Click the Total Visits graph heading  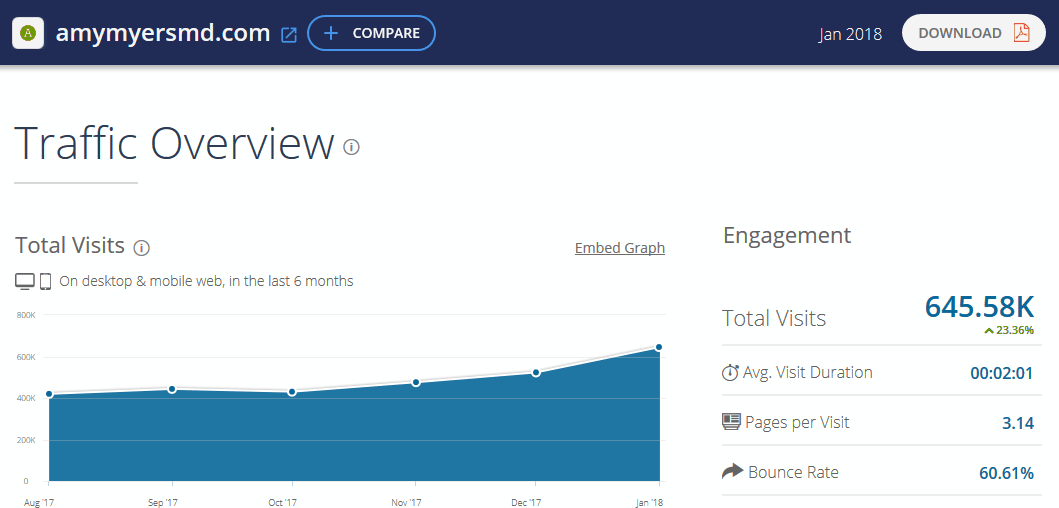point(70,245)
